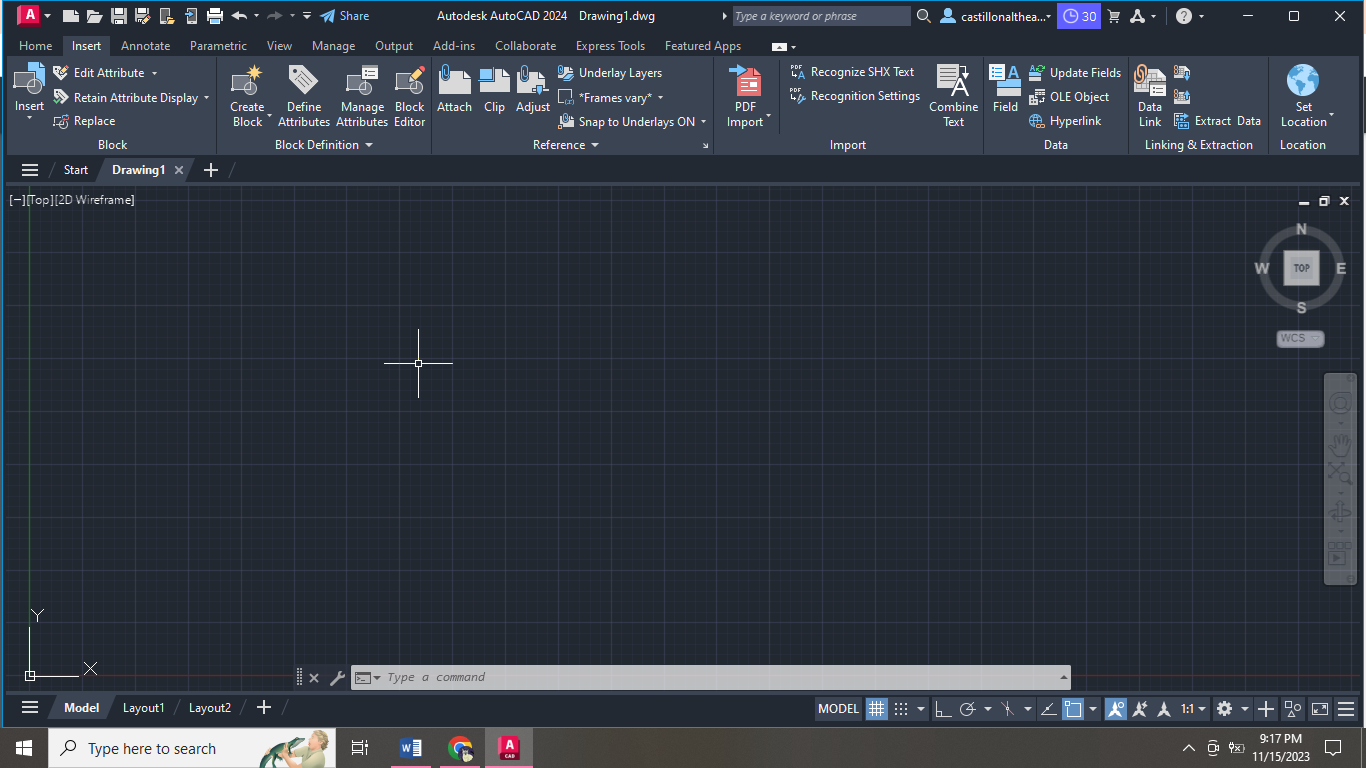Click the Replace block tool

84,121
